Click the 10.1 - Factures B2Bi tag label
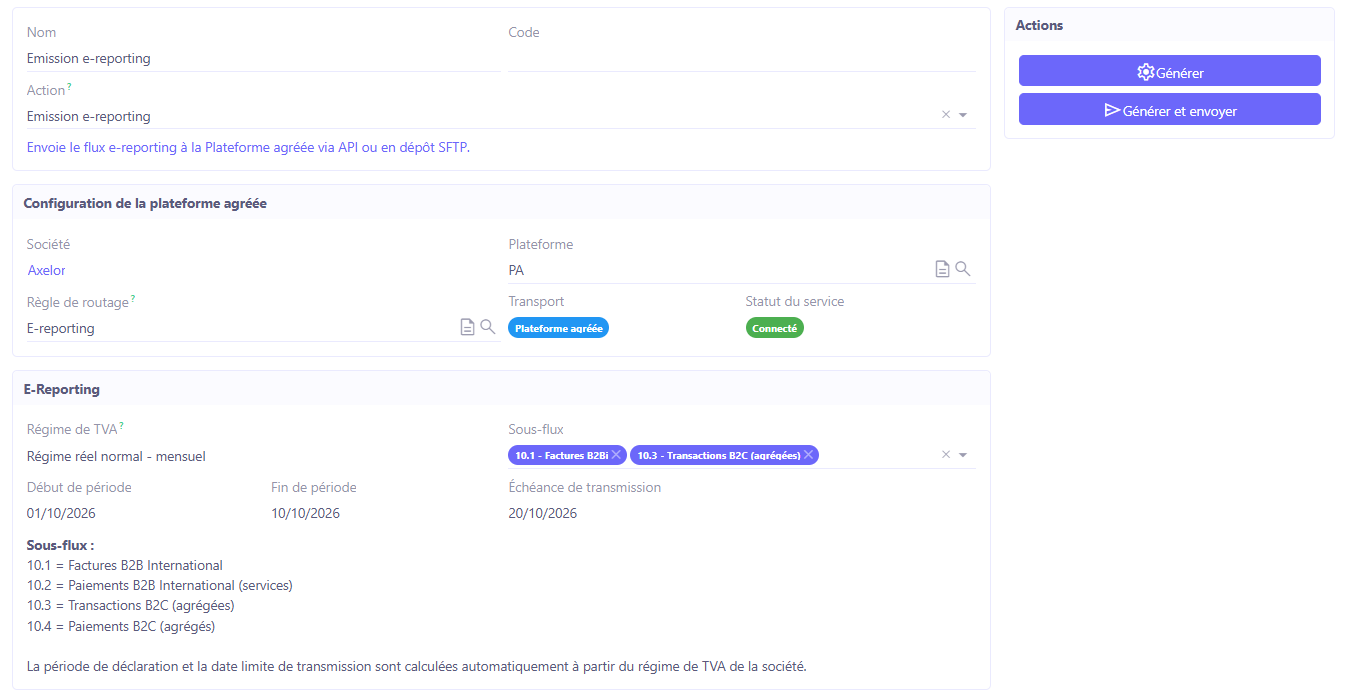 [561, 455]
